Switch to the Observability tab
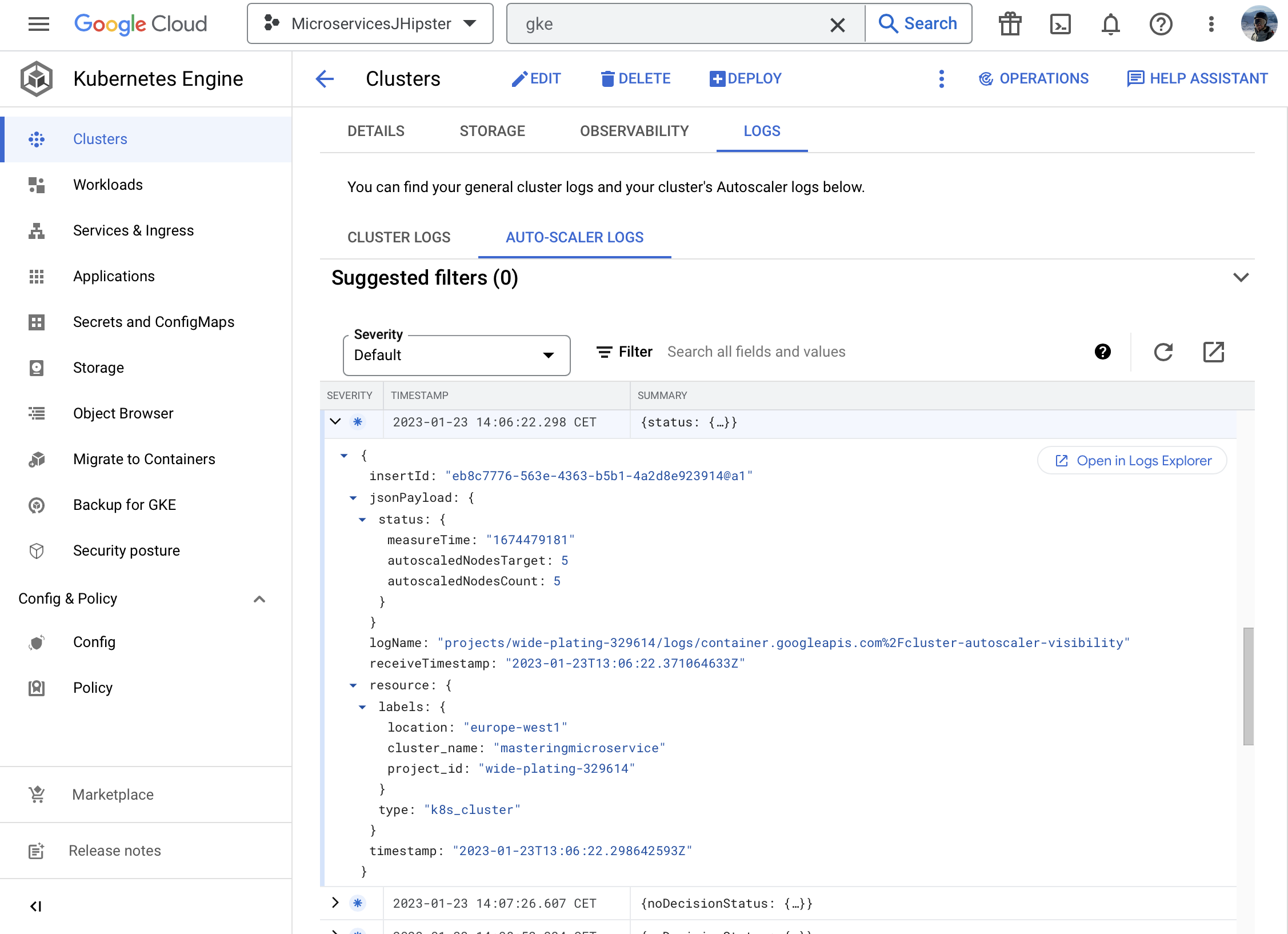 coord(634,130)
